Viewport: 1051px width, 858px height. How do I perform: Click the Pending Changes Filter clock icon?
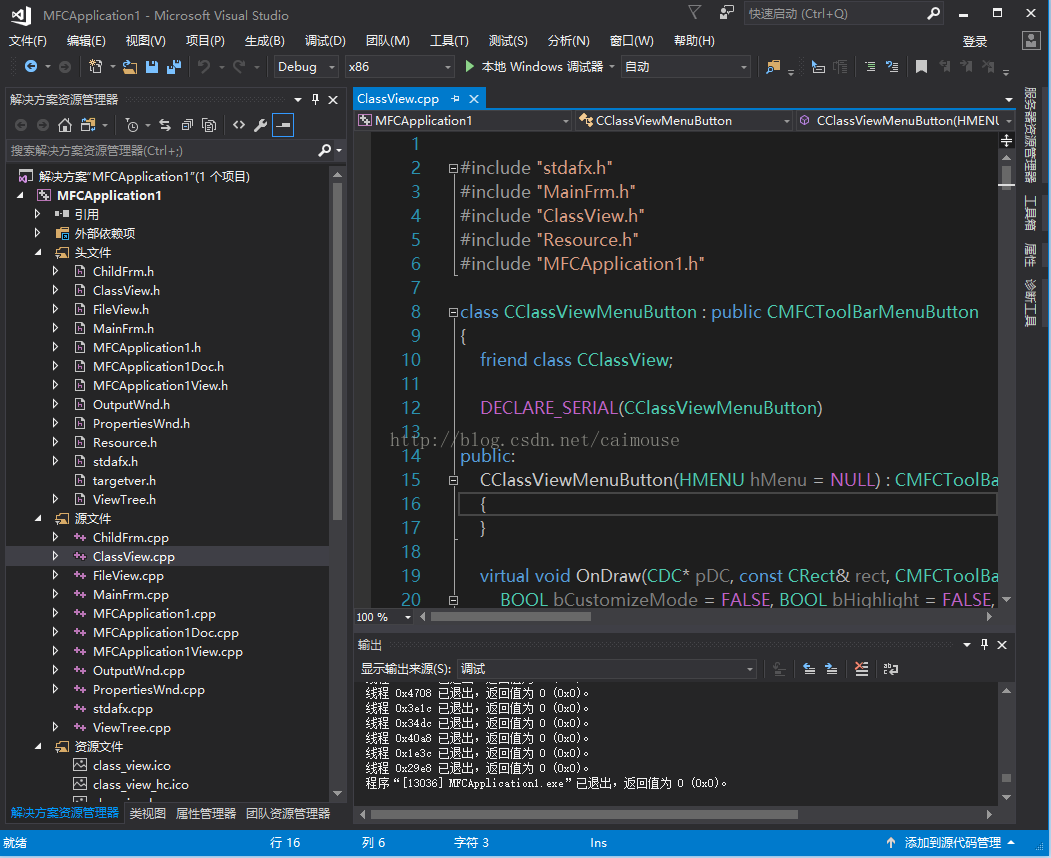coord(131,125)
